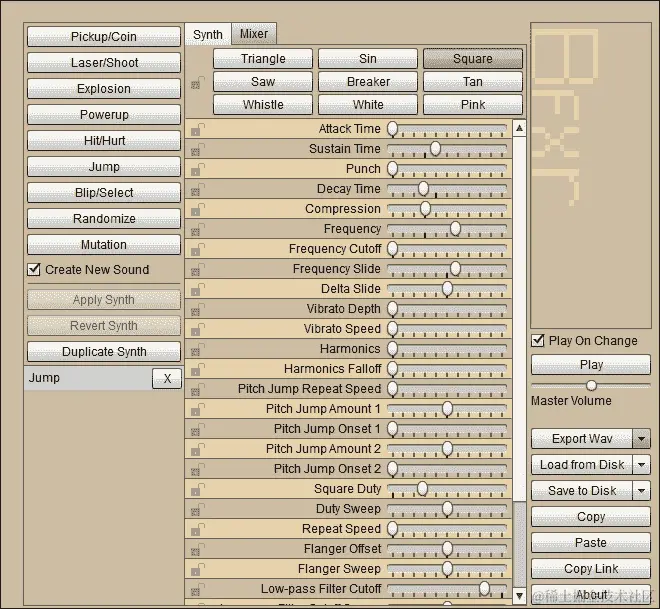
Task: Select the Sin waveform
Action: 367,59
